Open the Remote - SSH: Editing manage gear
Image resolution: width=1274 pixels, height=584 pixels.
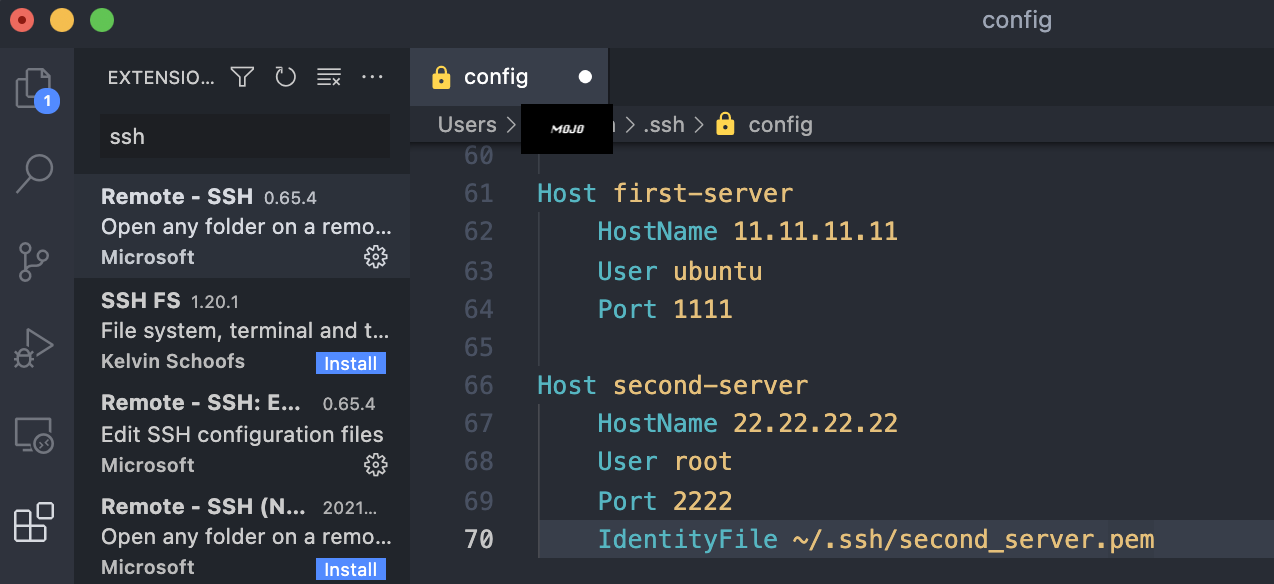click(375, 465)
